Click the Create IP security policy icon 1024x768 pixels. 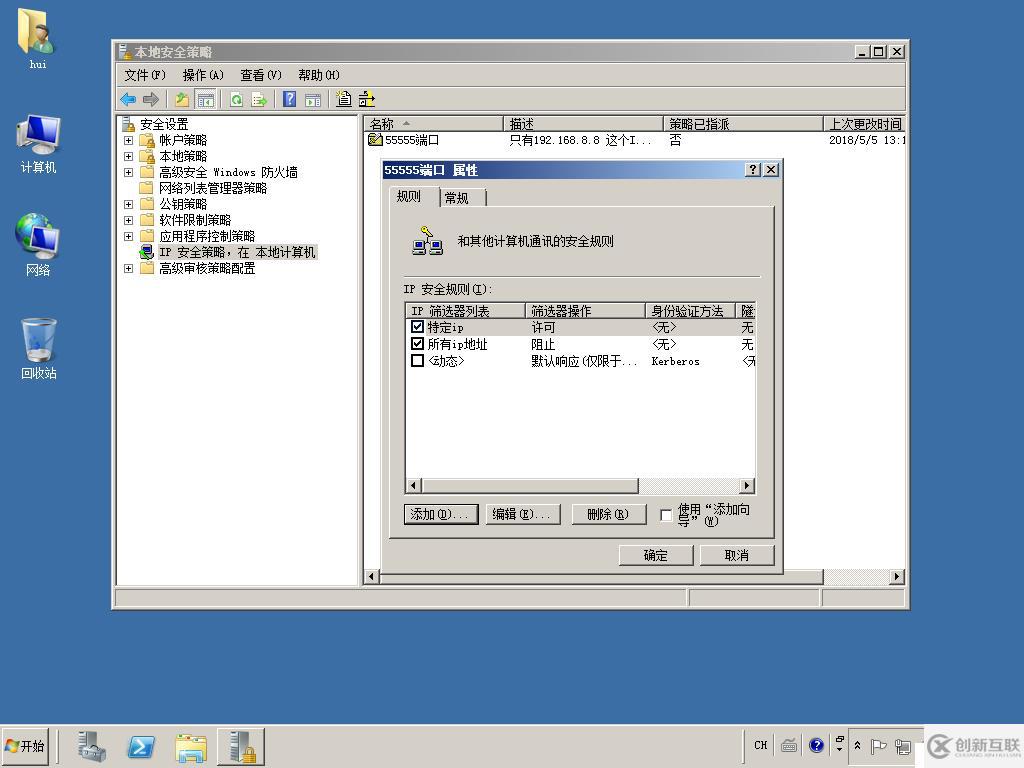(x=344, y=99)
